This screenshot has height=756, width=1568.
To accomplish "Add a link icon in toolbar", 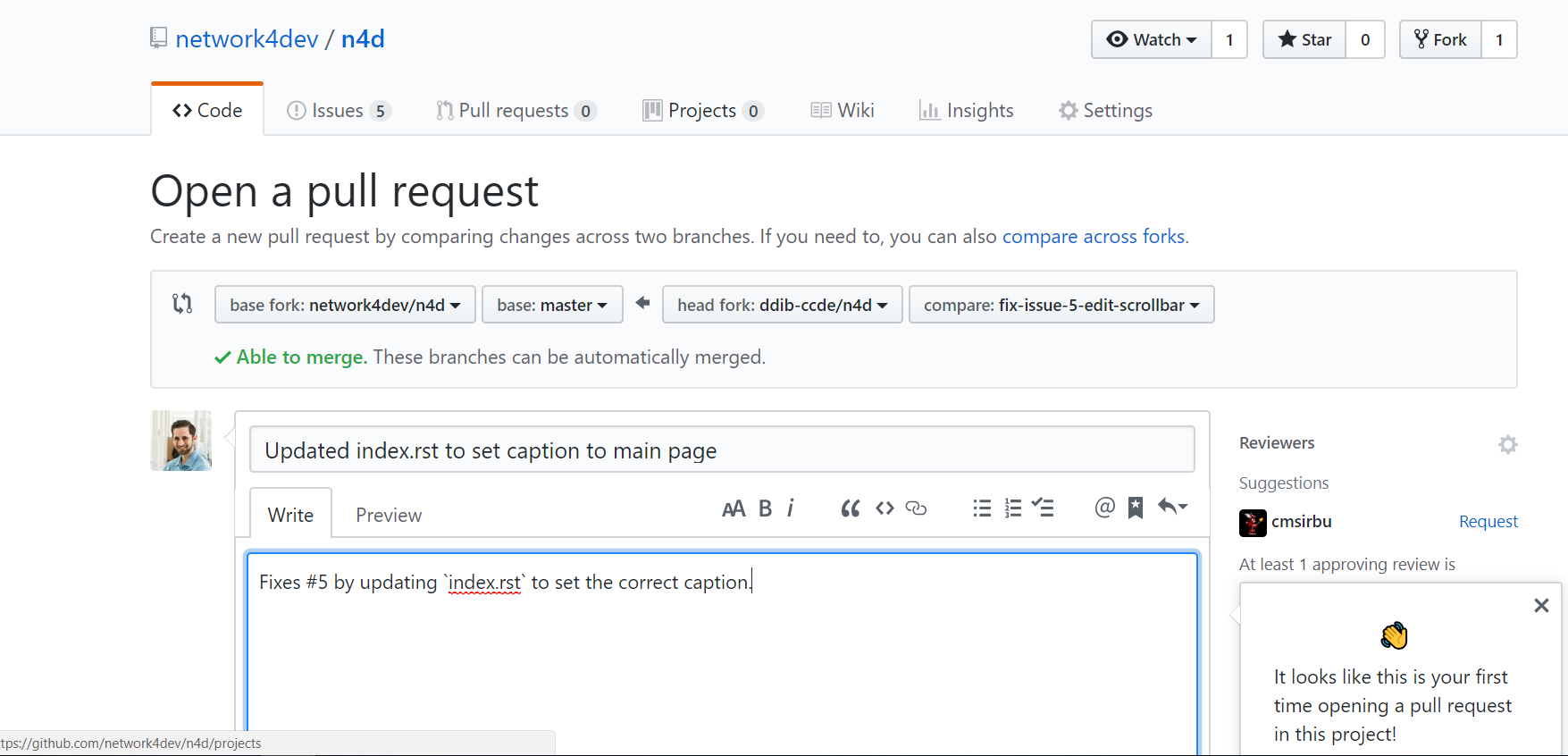I will click(916, 508).
